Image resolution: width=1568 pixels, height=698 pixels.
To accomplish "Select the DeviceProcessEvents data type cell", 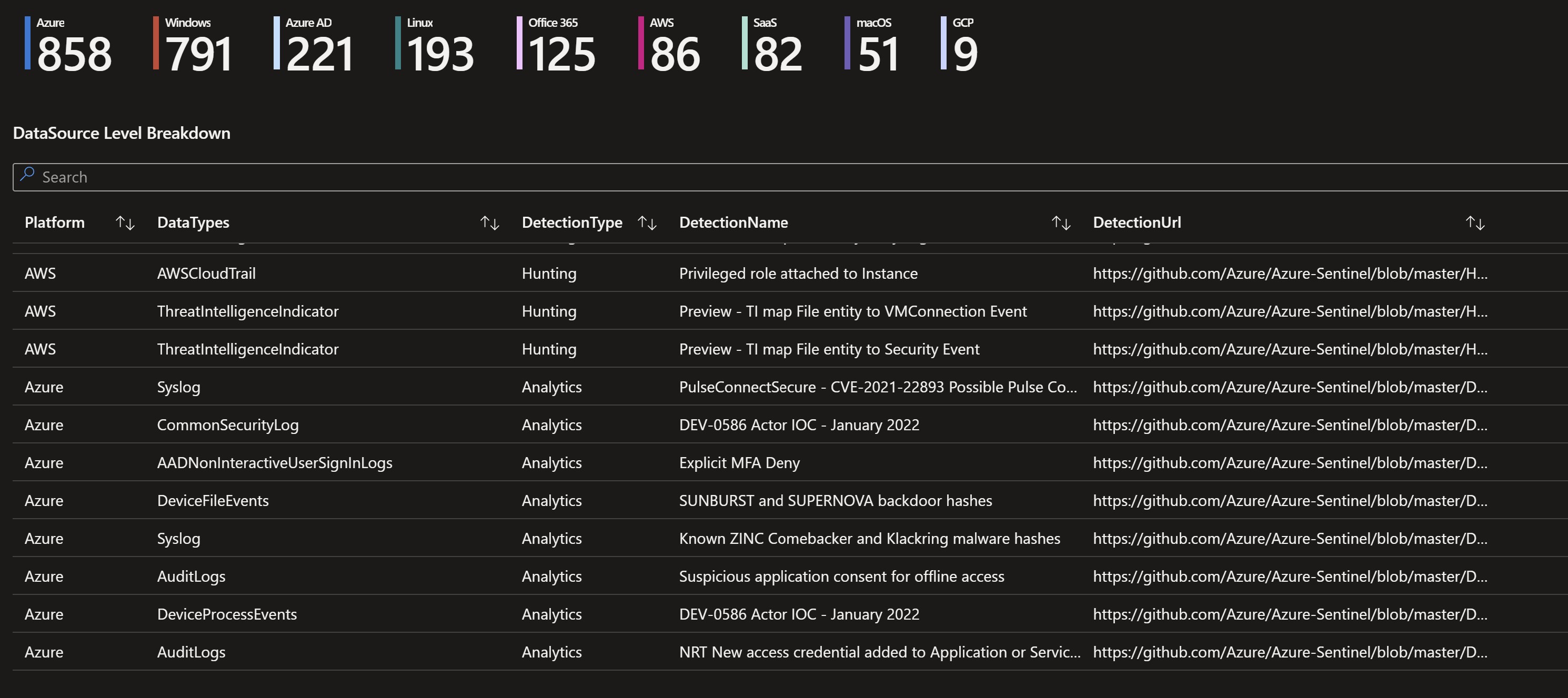I will coord(227,615).
